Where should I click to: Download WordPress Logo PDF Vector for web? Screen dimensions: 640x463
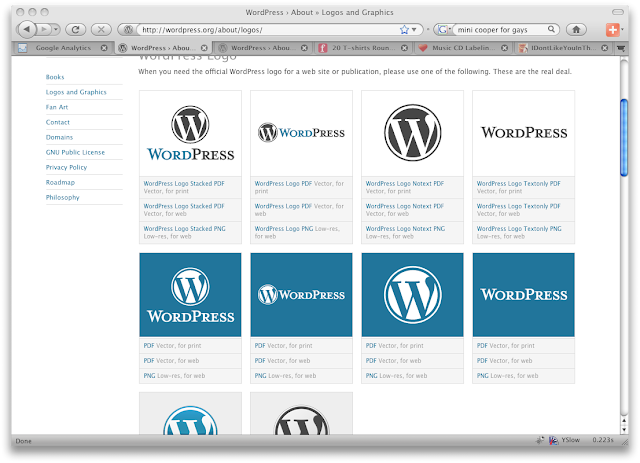coord(283,206)
